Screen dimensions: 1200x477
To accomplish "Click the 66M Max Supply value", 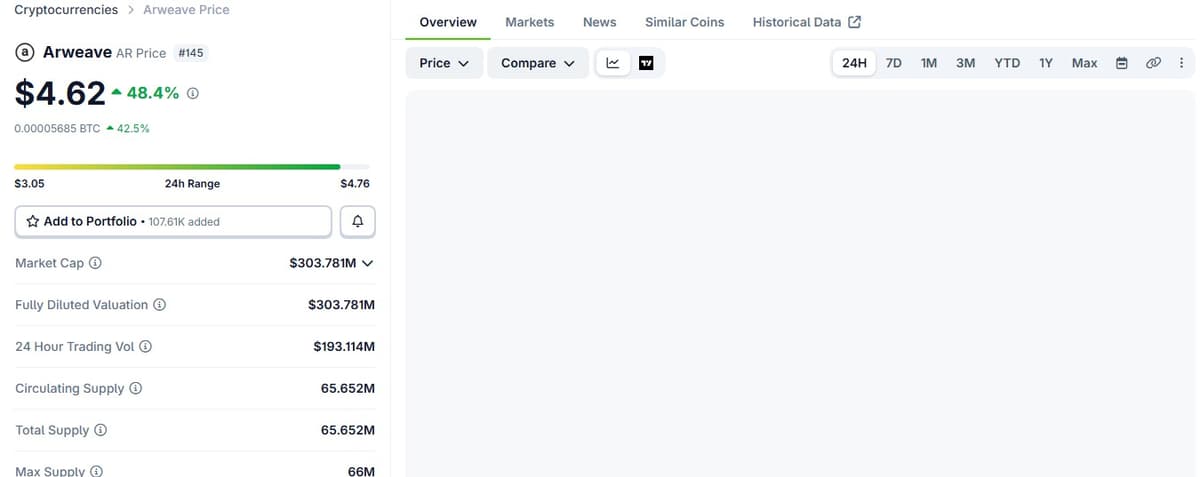I will [x=361, y=471].
